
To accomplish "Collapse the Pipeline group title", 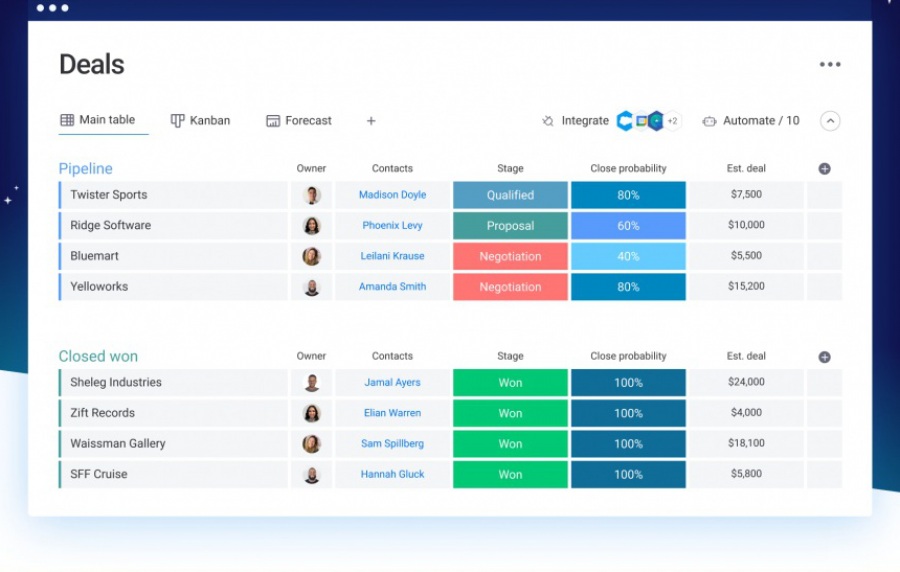I will pyautogui.click(x=86, y=168).
